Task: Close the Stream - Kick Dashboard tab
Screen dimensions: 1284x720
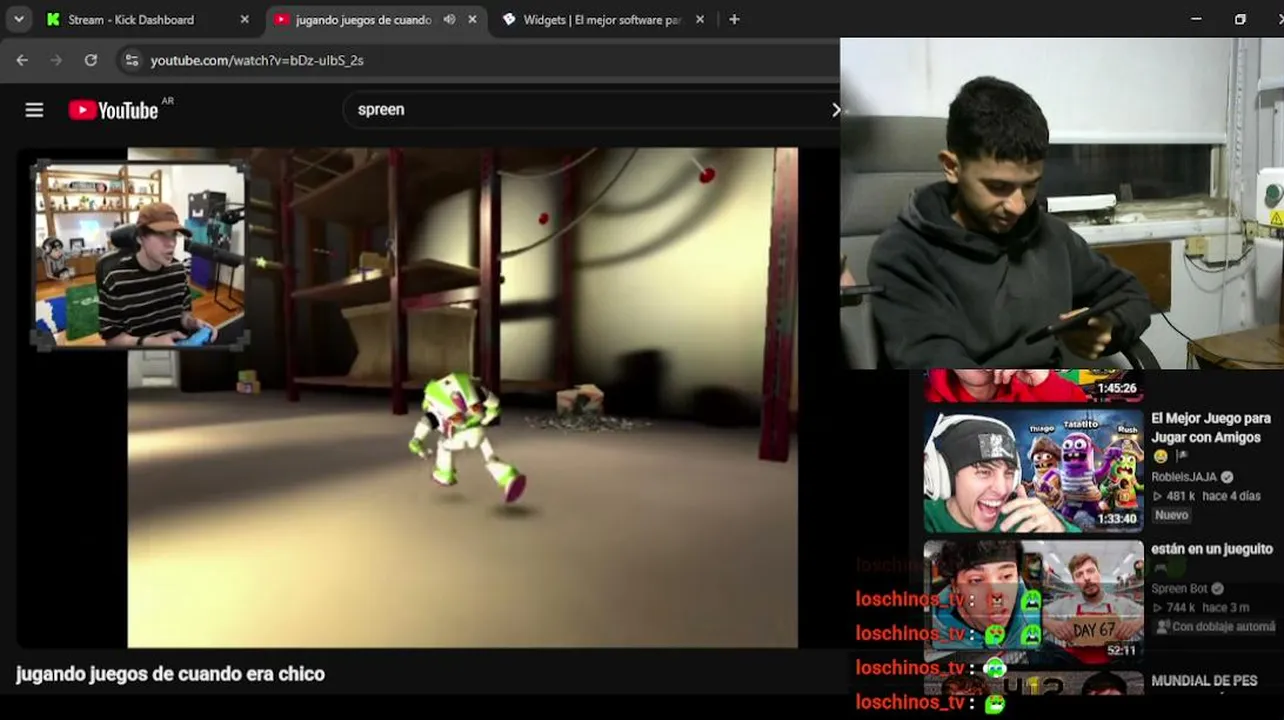Action: (x=245, y=20)
